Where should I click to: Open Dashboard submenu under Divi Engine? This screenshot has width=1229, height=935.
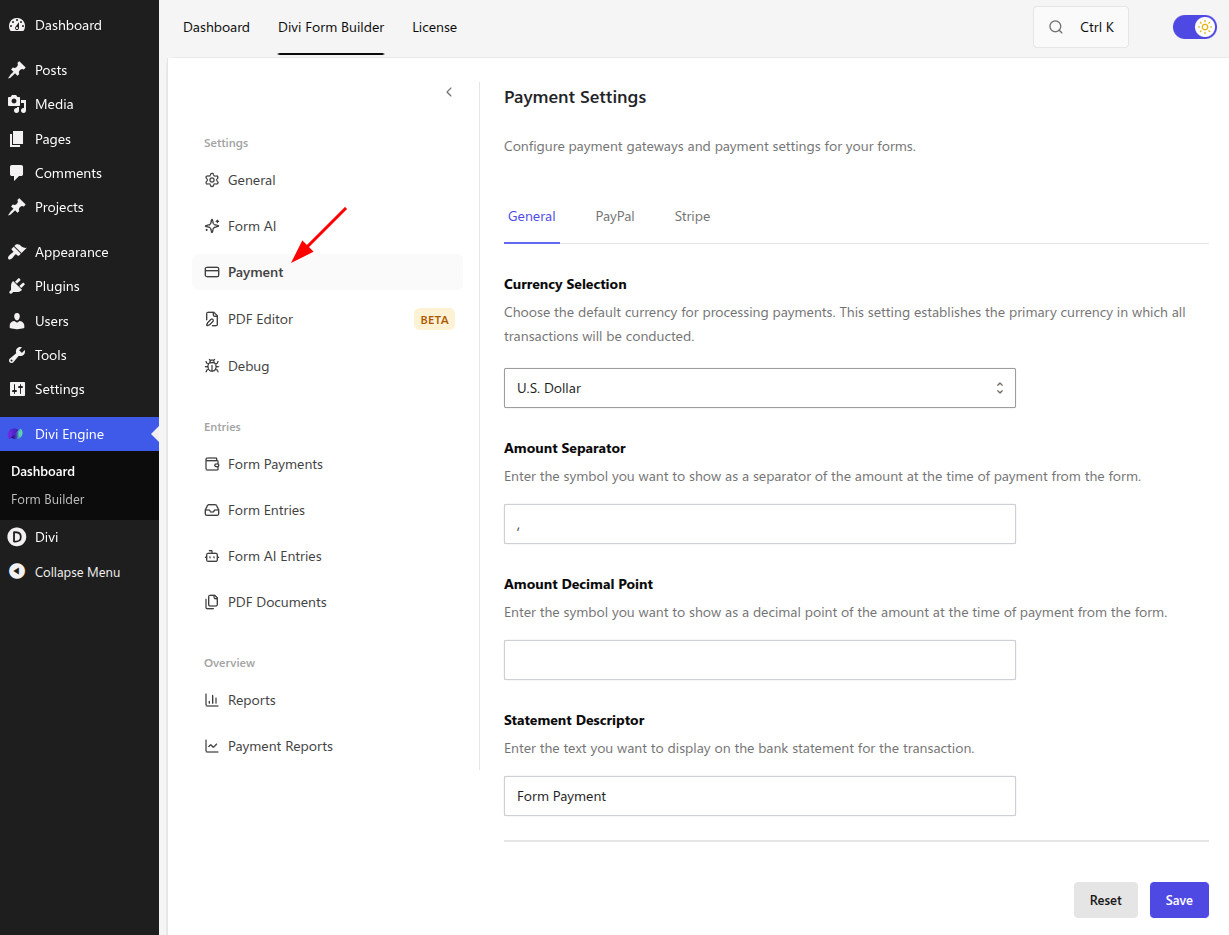click(43, 471)
